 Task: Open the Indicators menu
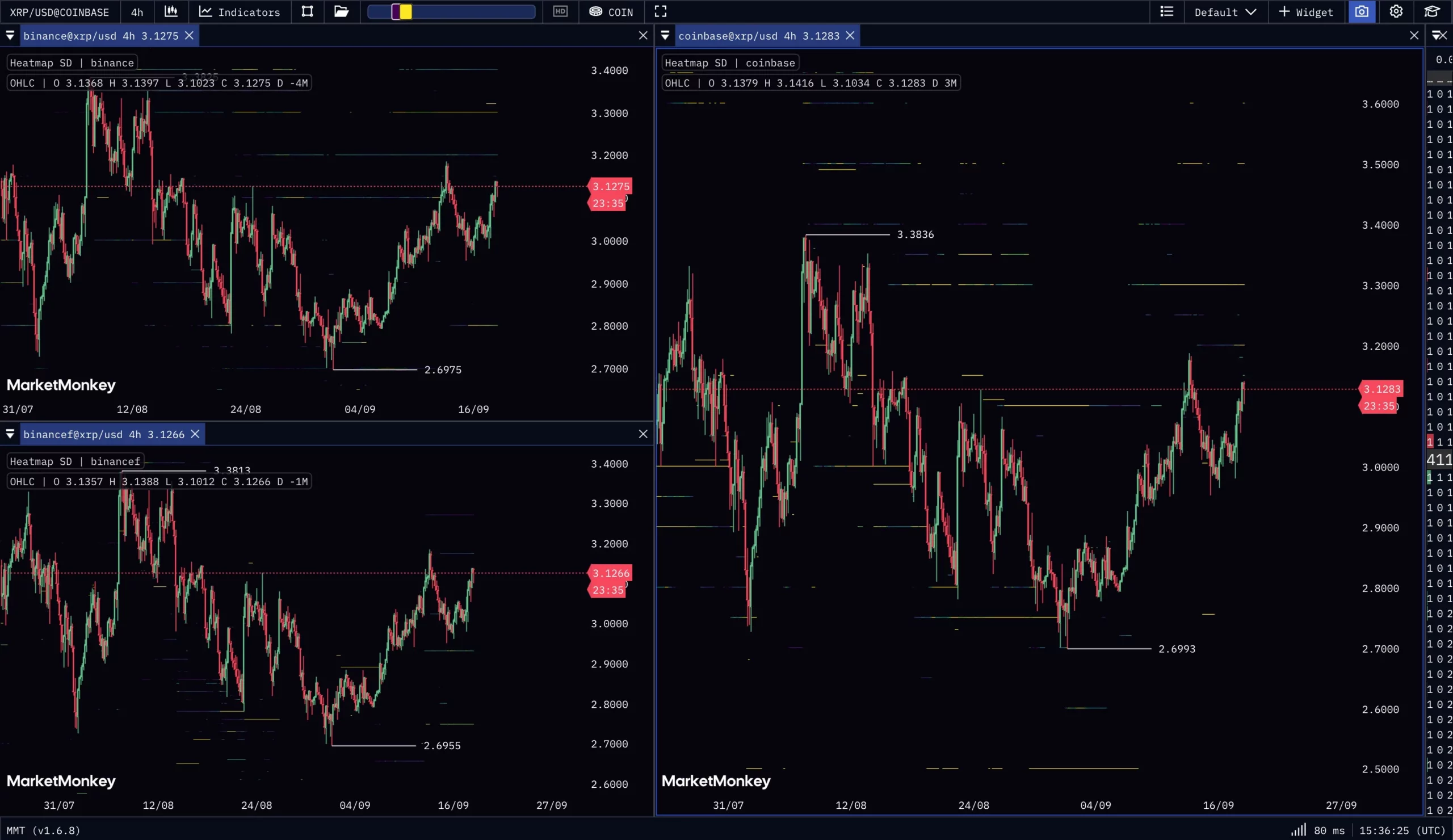pos(240,11)
